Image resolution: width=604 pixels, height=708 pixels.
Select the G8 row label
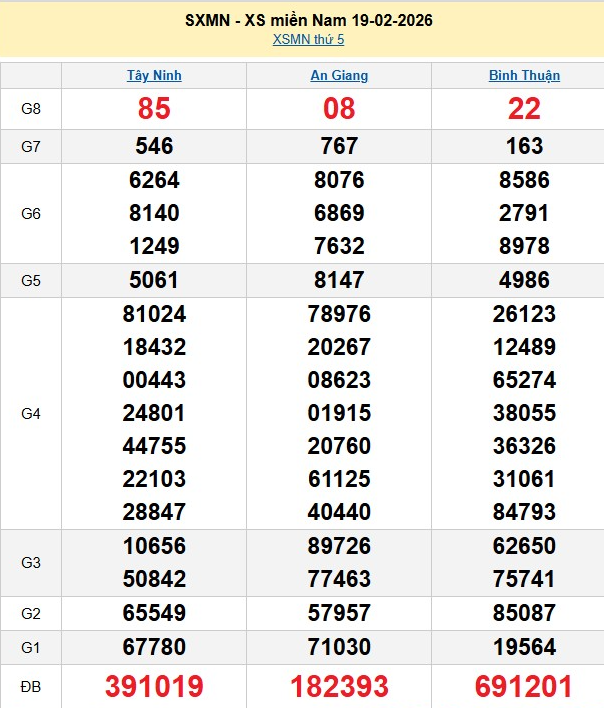pos(31,109)
